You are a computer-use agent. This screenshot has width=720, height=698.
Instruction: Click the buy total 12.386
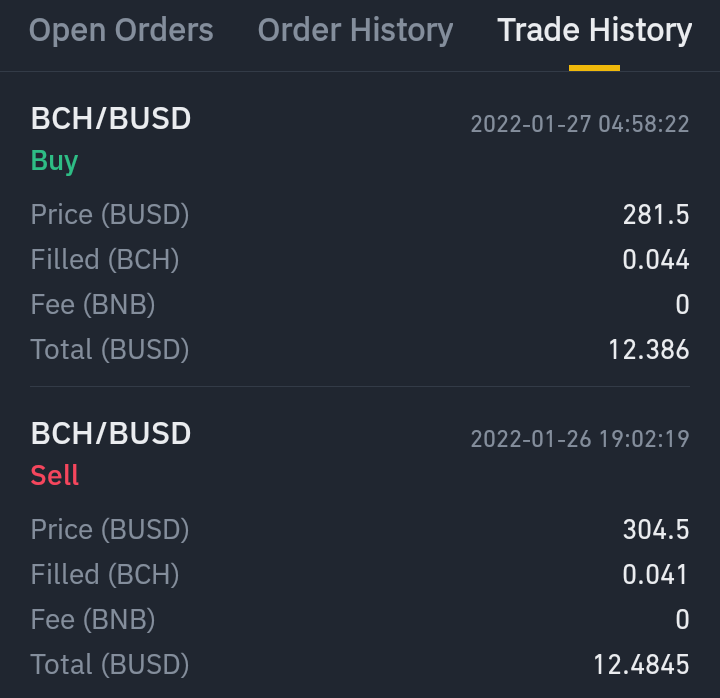point(649,349)
